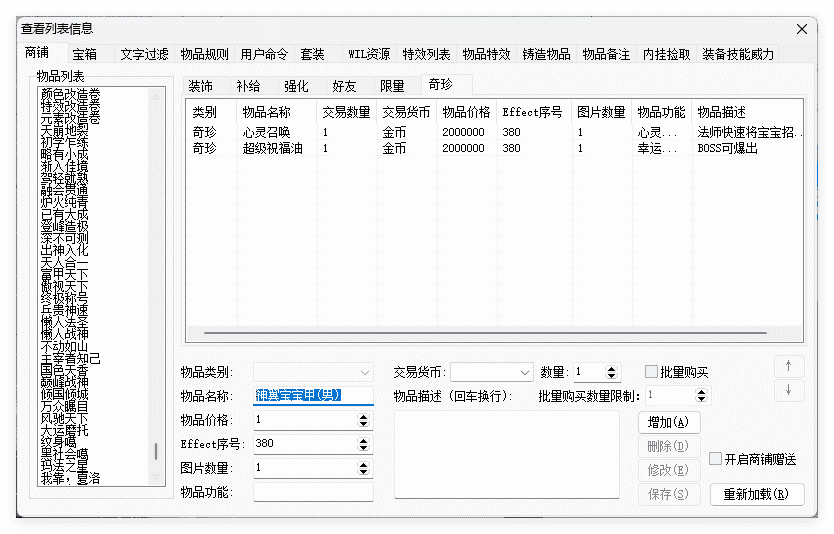Reload the list with 重新加载(R)
The image size is (834, 534).
click(x=756, y=494)
